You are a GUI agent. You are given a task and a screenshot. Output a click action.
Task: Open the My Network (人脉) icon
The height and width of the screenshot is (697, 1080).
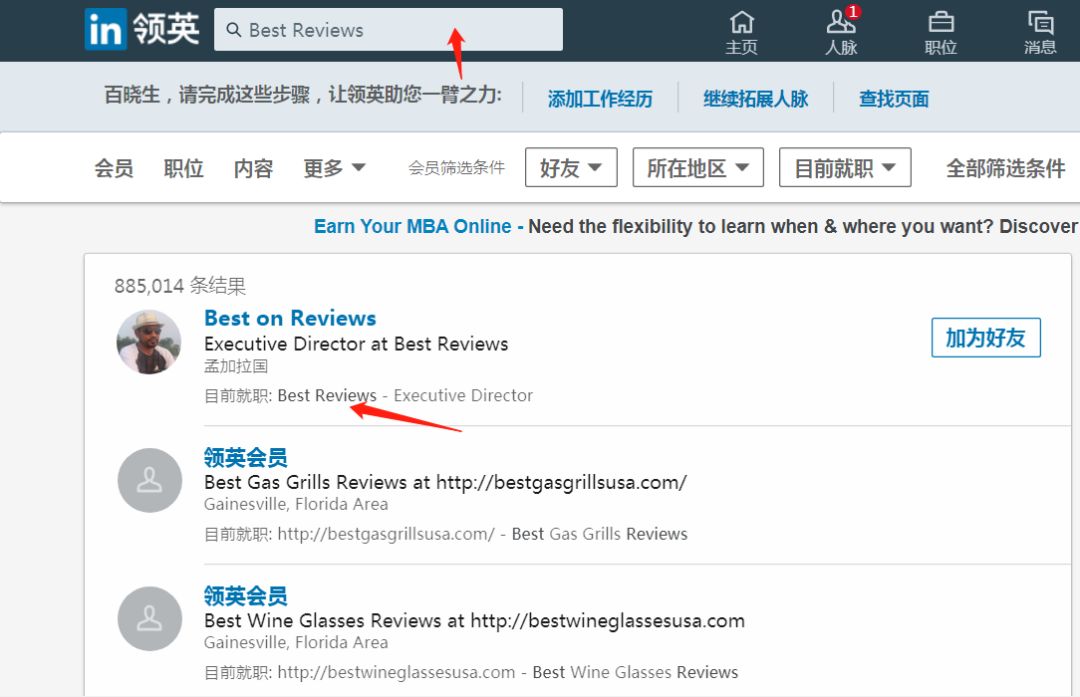click(841, 23)
